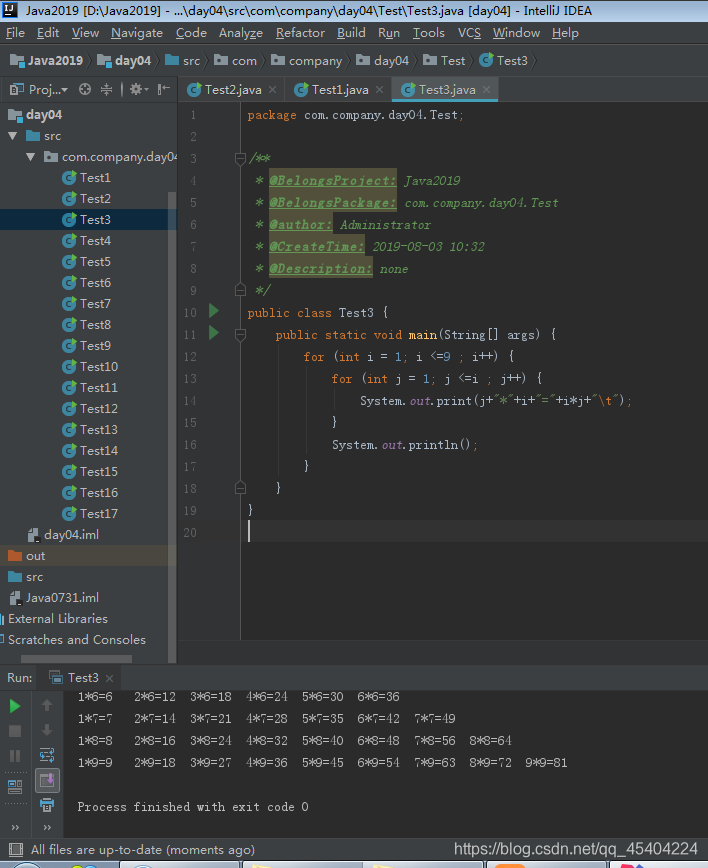Click Down the Stack Trace arrow

pyautogui.click(x=47, y=730)
